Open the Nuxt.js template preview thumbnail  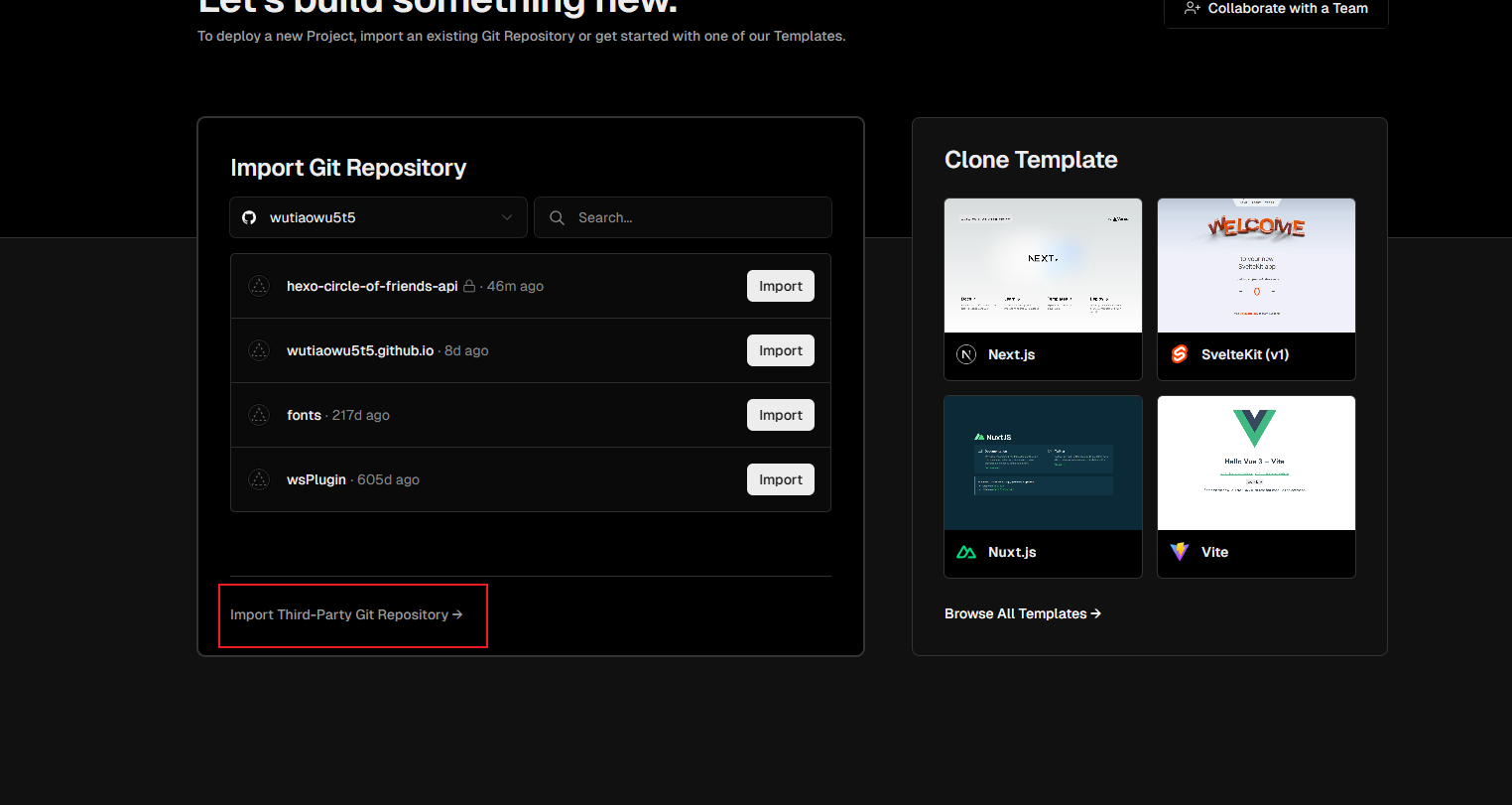(1043, 463)
